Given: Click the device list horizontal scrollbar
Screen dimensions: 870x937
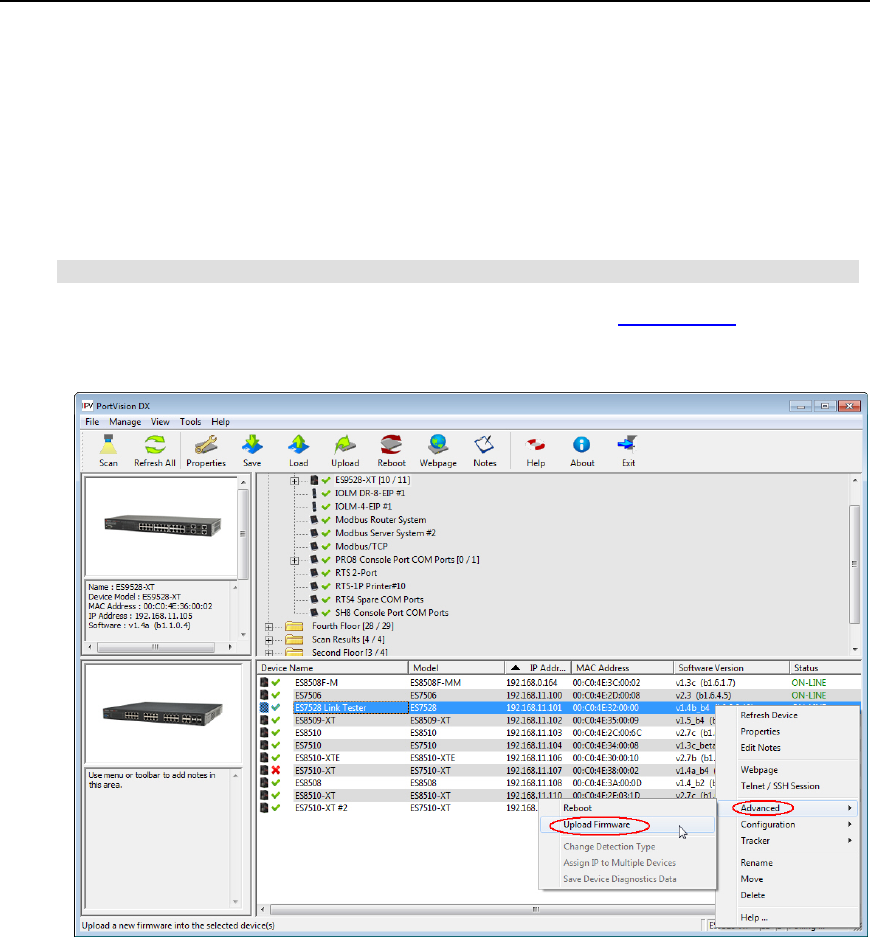Looking at the screenshot, I should [x=535, y=910].
